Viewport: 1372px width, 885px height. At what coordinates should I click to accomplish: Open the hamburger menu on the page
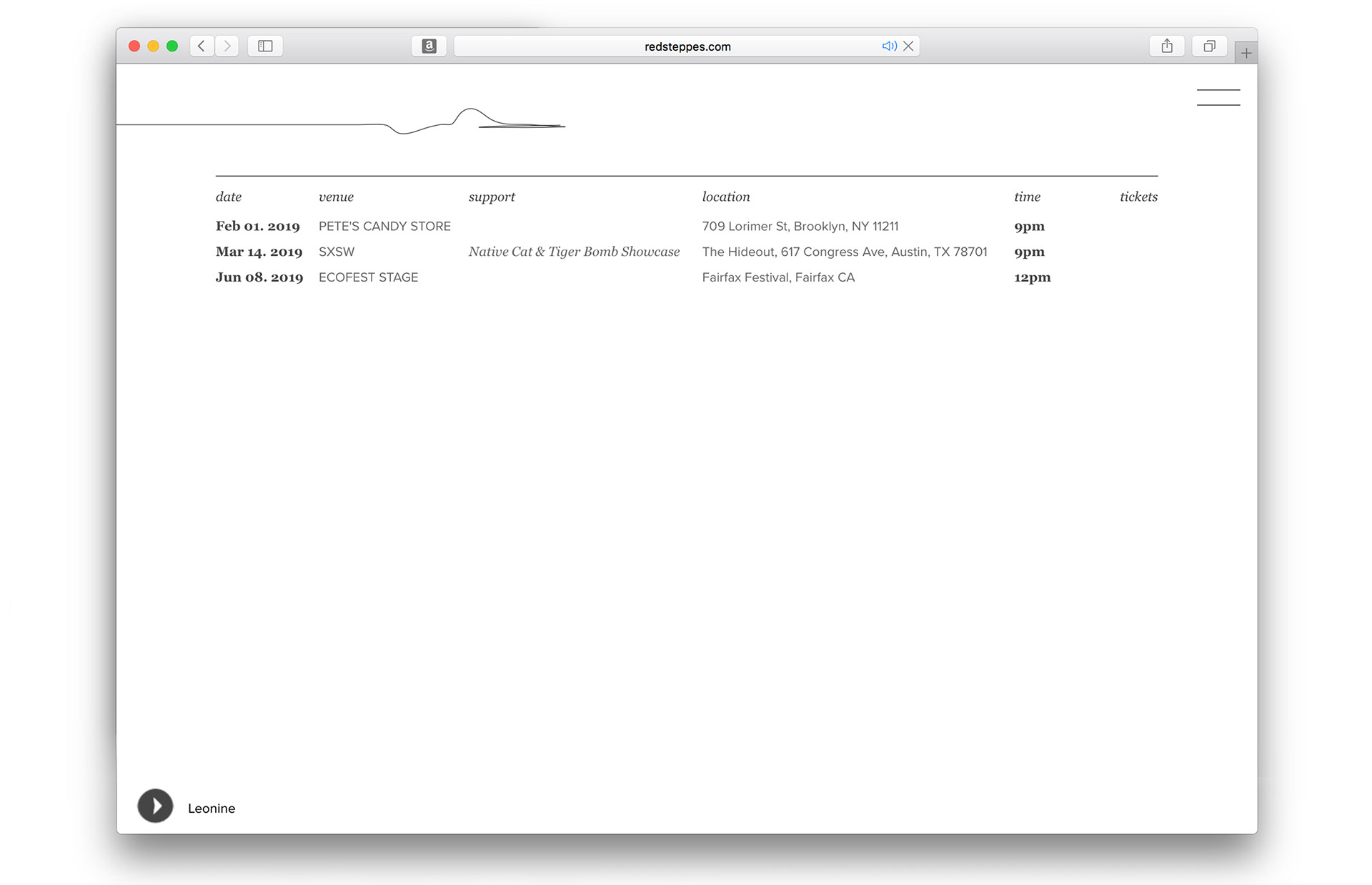pos(1218,97)
